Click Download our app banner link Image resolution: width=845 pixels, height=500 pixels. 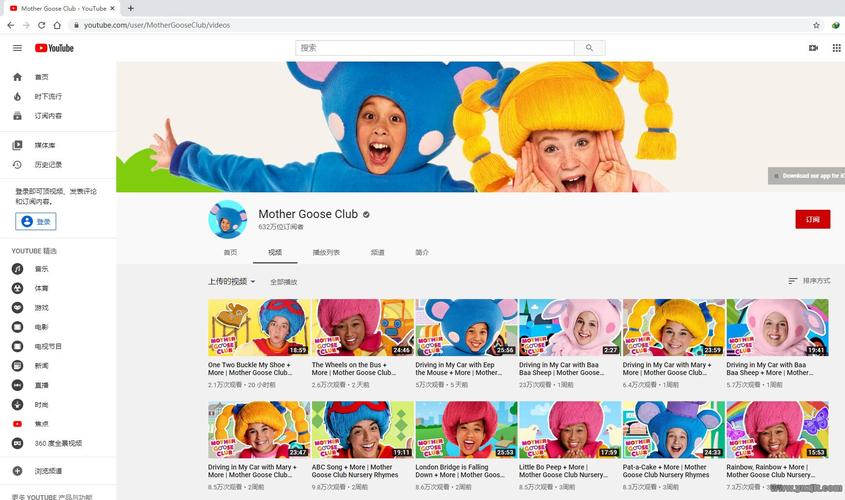pyautogui.click(x=806, y=176)
